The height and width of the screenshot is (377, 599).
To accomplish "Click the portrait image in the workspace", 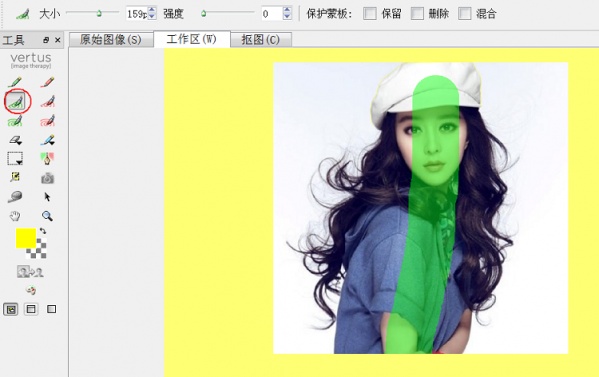I will click(x=421, y=208).
